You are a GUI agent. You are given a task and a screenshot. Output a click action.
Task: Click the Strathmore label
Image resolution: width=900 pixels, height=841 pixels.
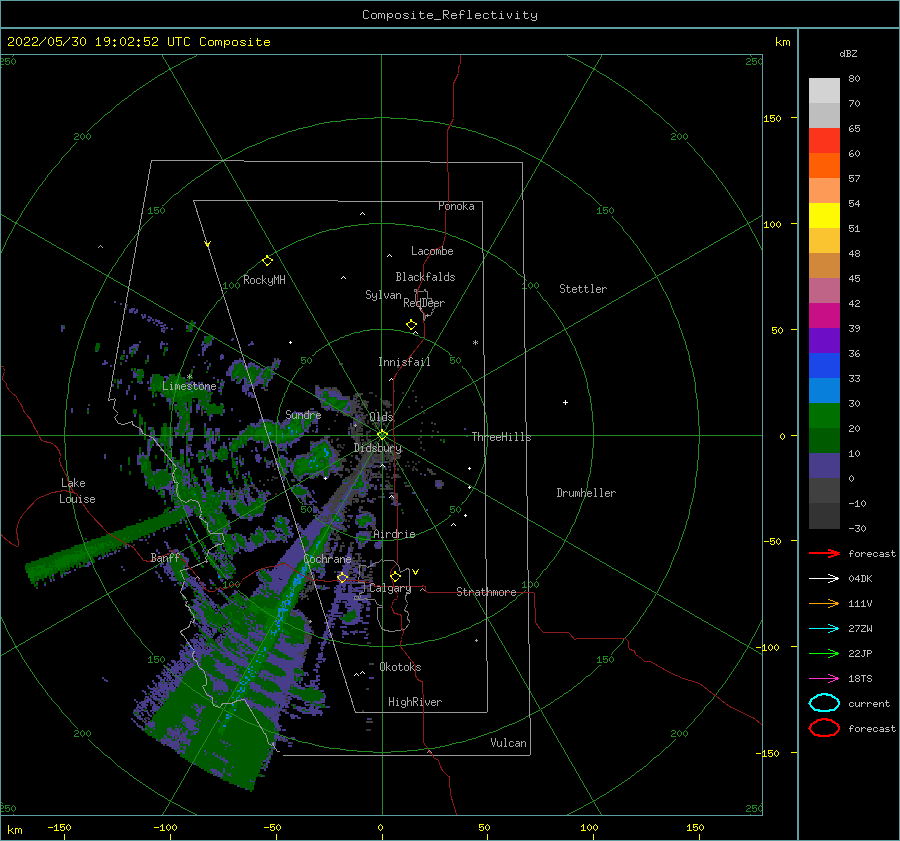pos(486,592)
